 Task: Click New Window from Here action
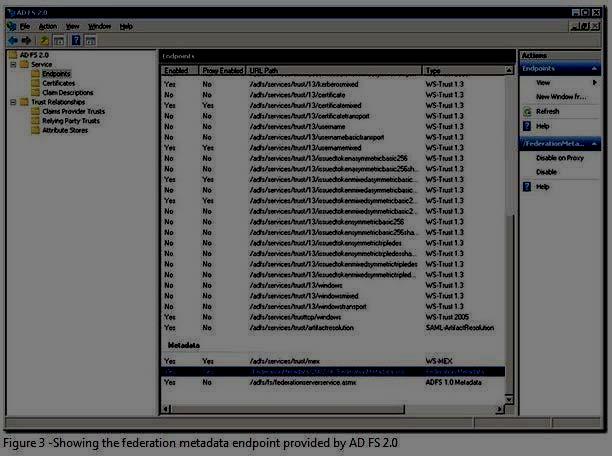pyautogui.click(x=561, y=97)
